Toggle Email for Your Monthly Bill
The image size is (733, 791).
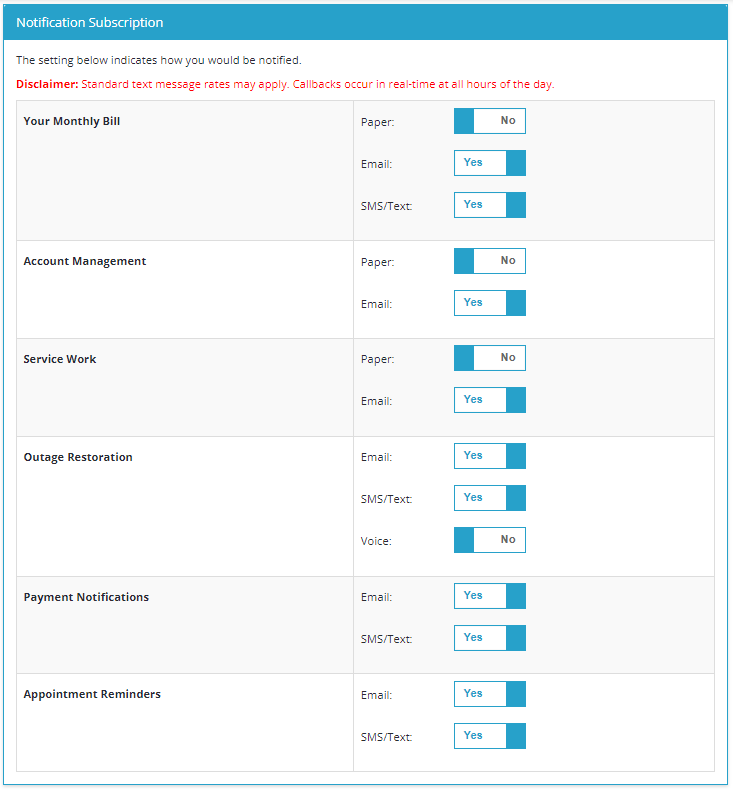(x=489, y=163)
